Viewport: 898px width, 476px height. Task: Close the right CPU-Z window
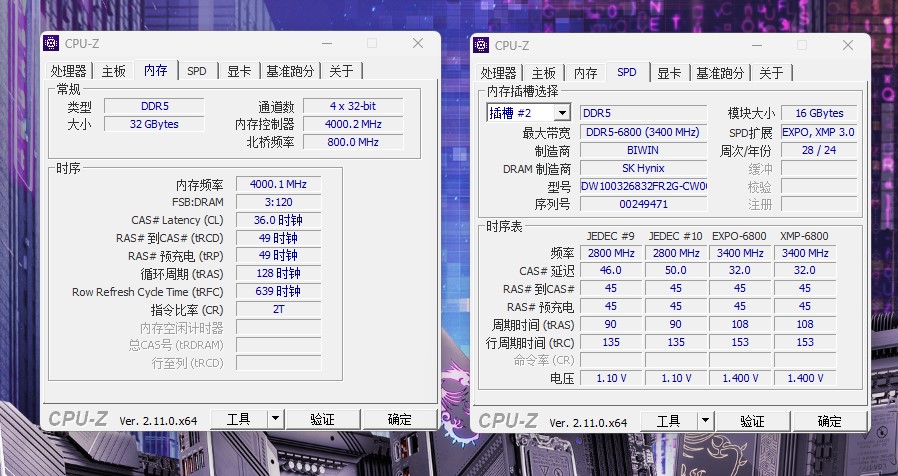coord(848,45)
